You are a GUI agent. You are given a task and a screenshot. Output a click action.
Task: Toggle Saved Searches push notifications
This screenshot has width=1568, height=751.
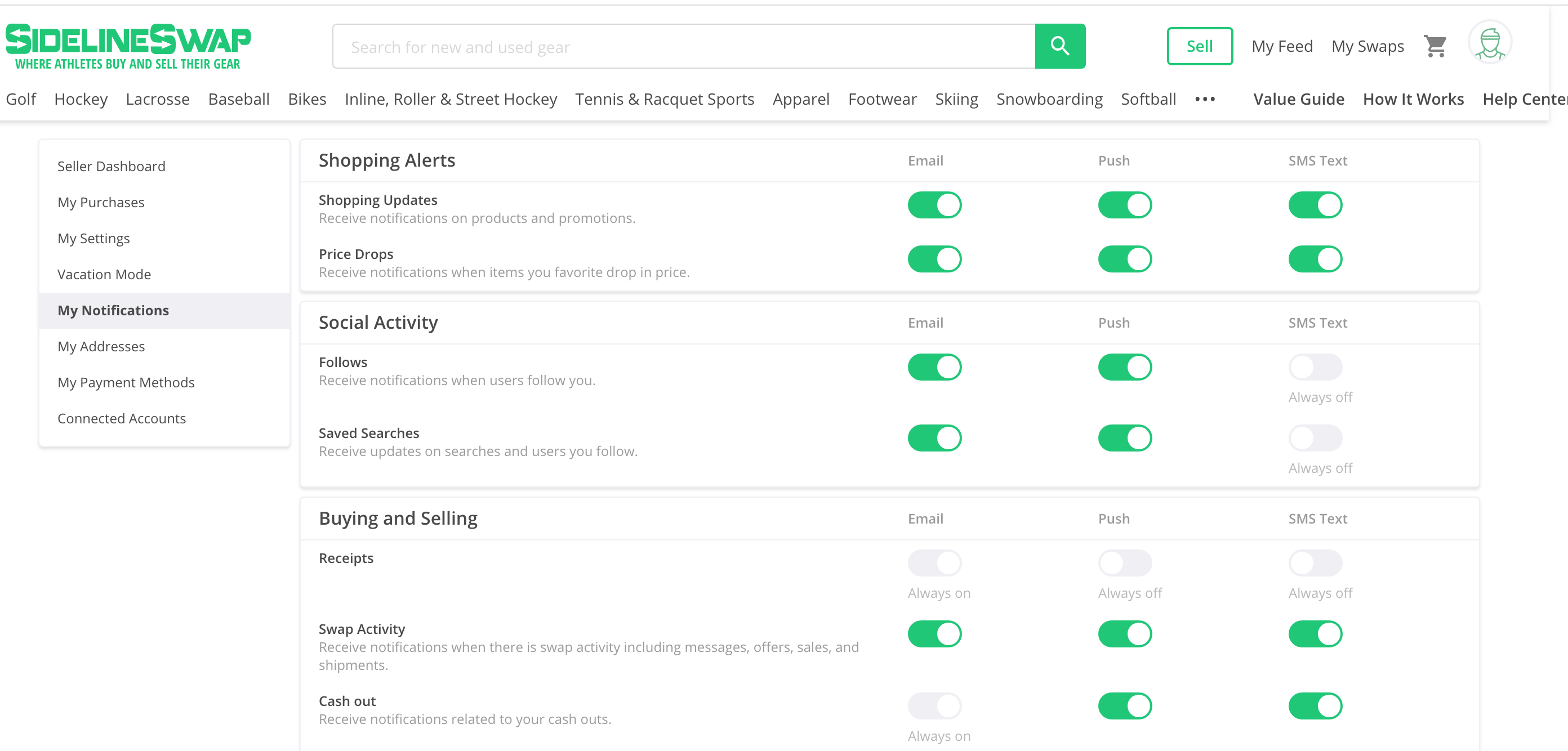tap(1125, 438)
